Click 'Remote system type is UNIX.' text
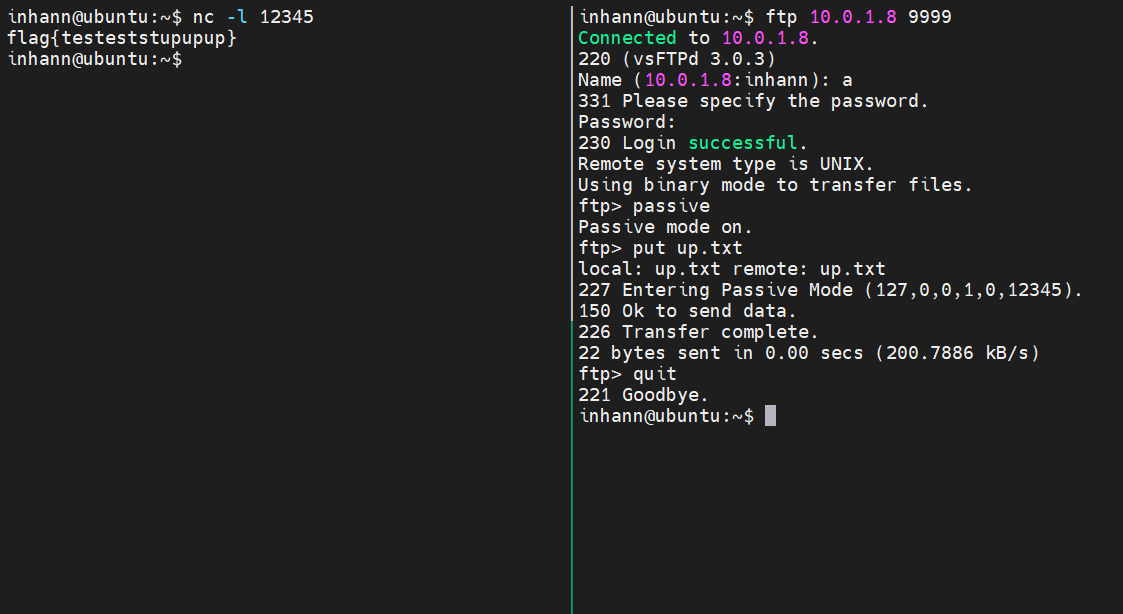Screen dimensions: 1123x614 (x=726, y=163)
